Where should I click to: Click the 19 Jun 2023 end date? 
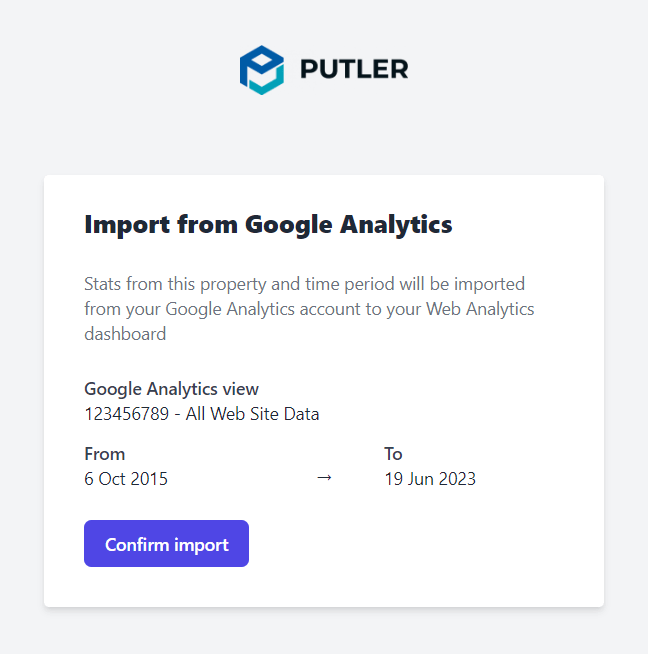(430, 479)
